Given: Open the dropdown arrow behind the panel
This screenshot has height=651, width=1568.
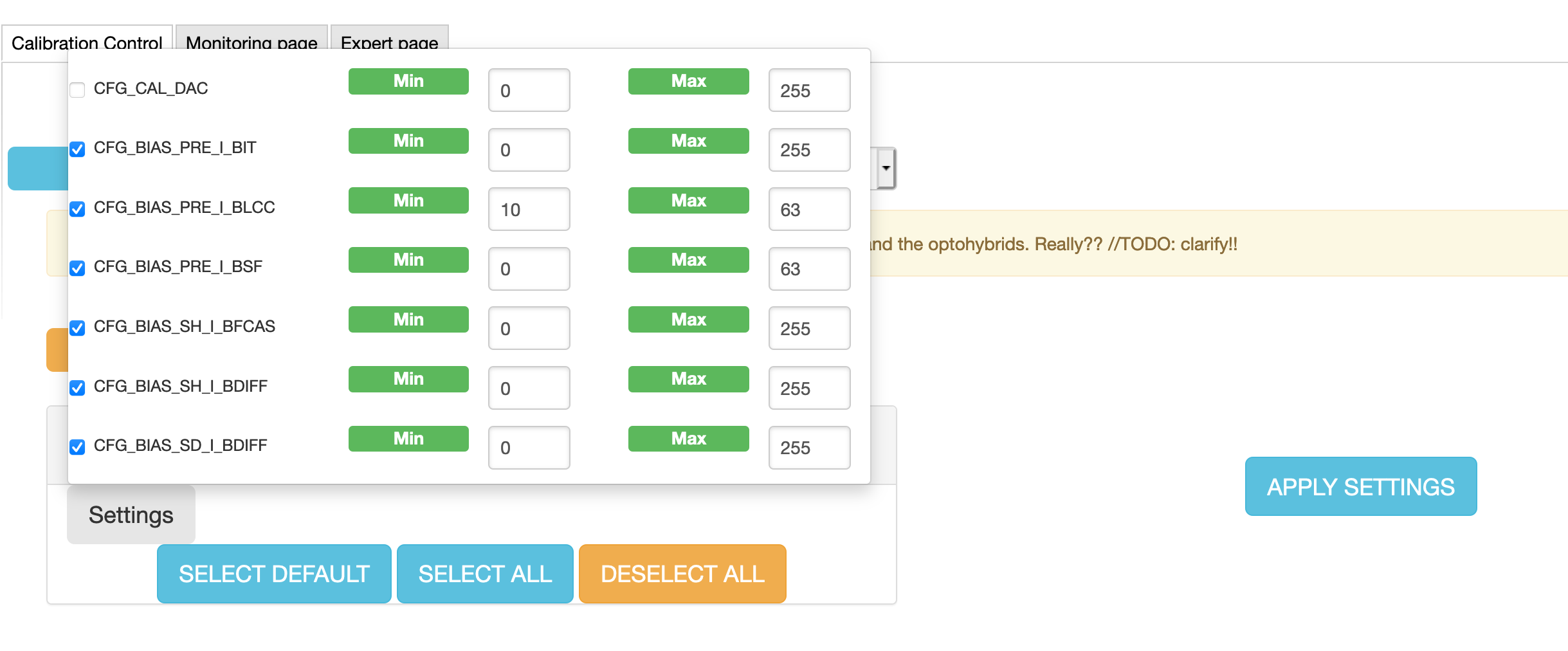Looking at the screenshot, I should (x=886, y=168).
